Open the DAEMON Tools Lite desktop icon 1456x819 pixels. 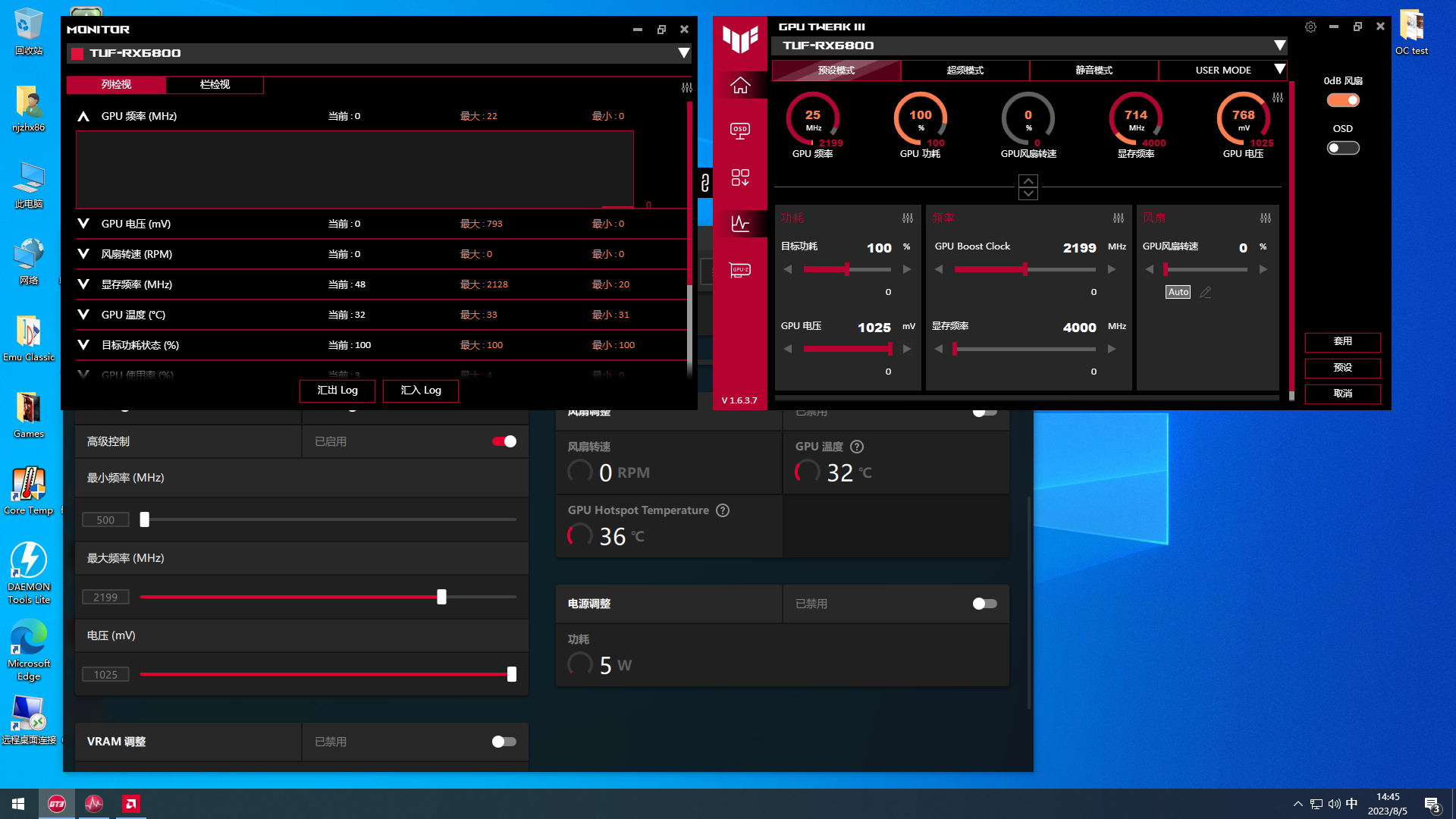click(x=29, y=573)
